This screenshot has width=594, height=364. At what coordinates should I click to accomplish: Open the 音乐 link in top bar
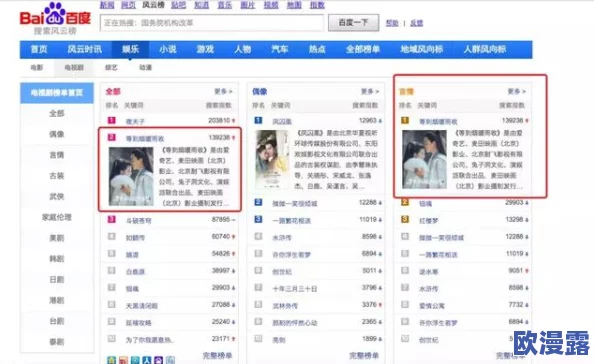(x=225, y=5)
